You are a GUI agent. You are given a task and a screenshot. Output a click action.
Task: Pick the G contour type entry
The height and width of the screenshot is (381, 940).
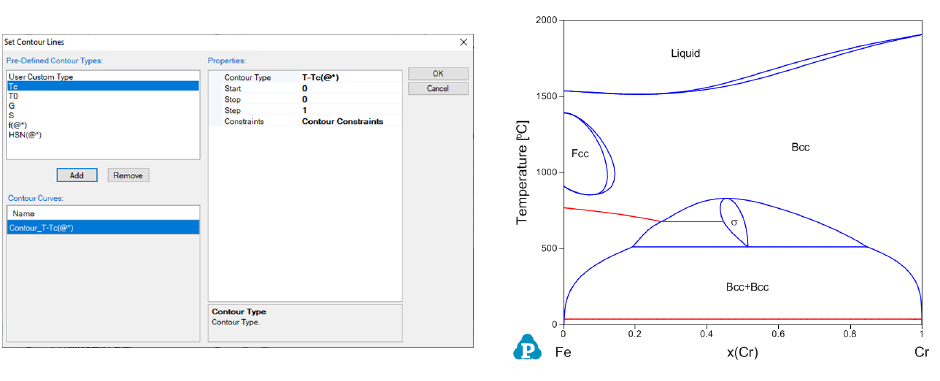[x=103, y=105]
